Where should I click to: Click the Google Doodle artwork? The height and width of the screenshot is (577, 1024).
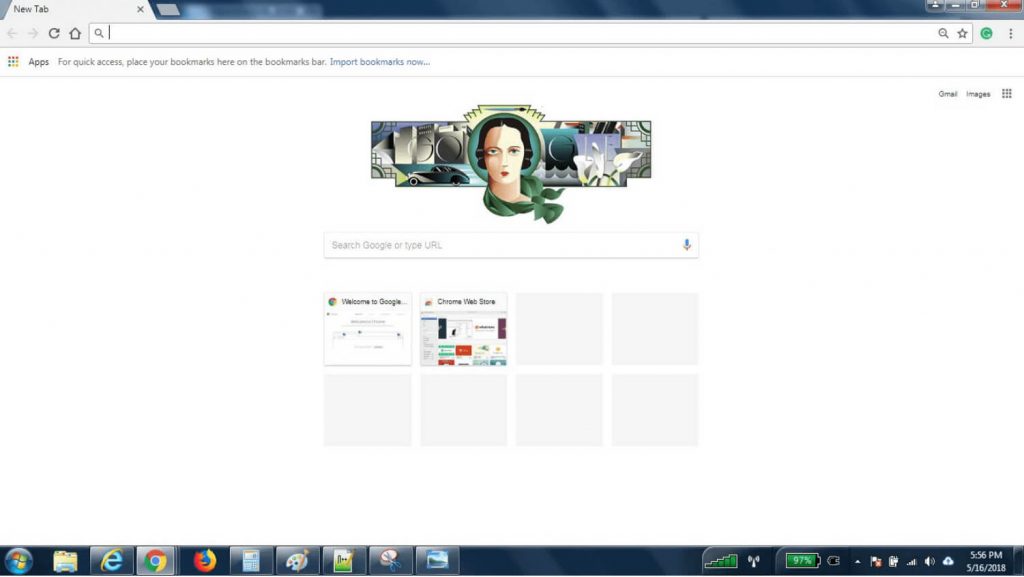click(511, 163)
